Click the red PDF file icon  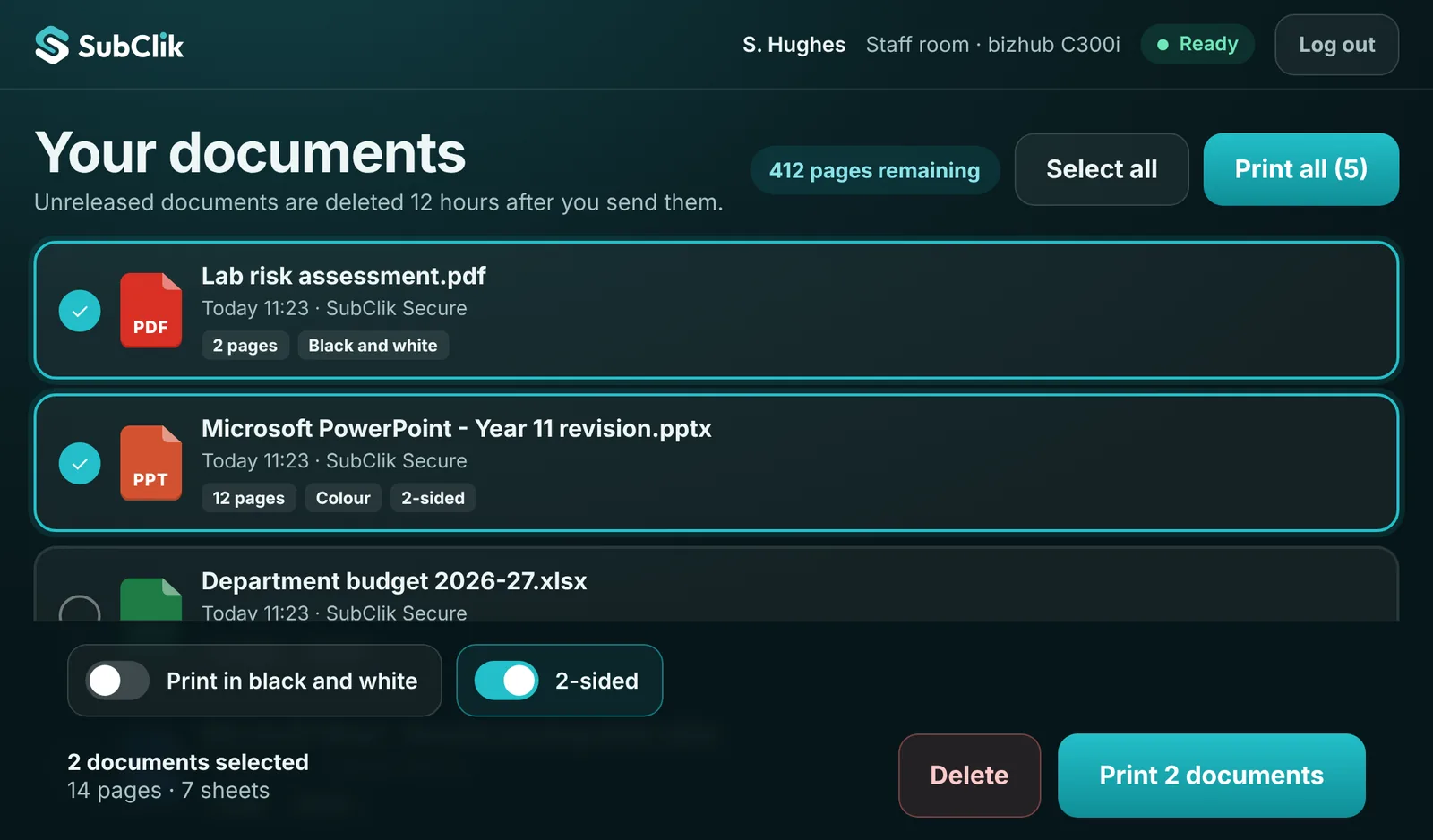(150, 310)
